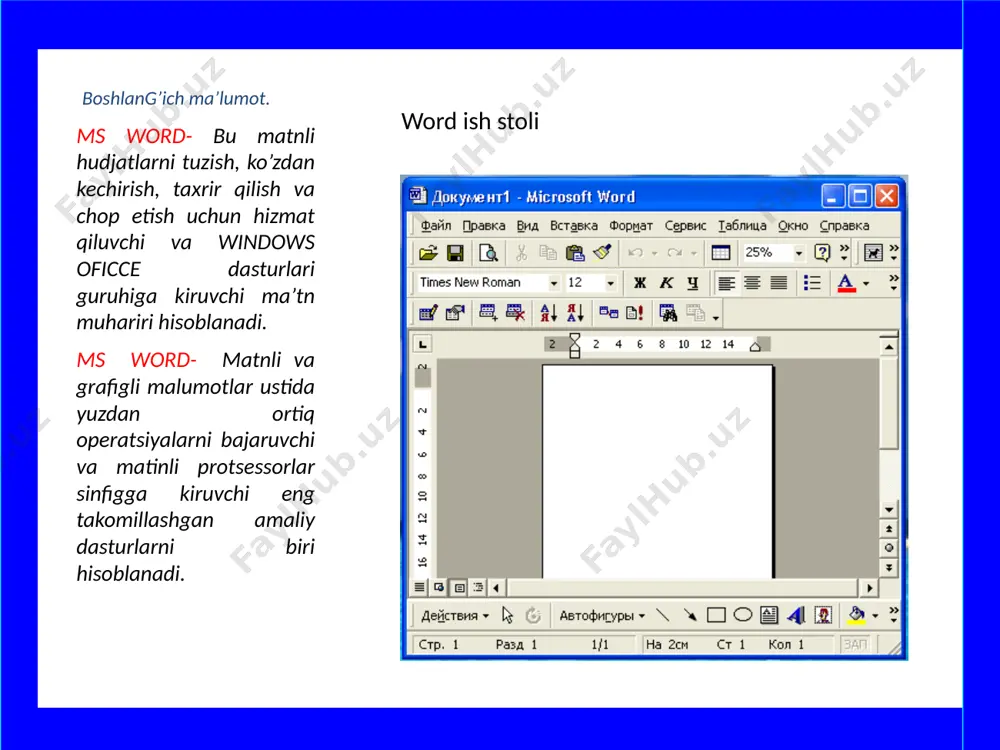Open the Times New Roman font dropdown

click(x=554, y=283)
